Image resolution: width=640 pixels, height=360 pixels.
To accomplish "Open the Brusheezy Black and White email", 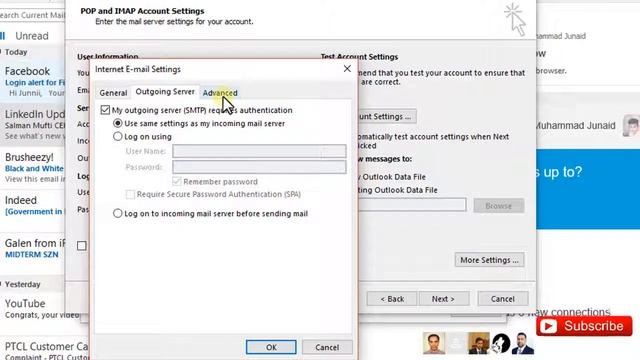I will [33, 167].
